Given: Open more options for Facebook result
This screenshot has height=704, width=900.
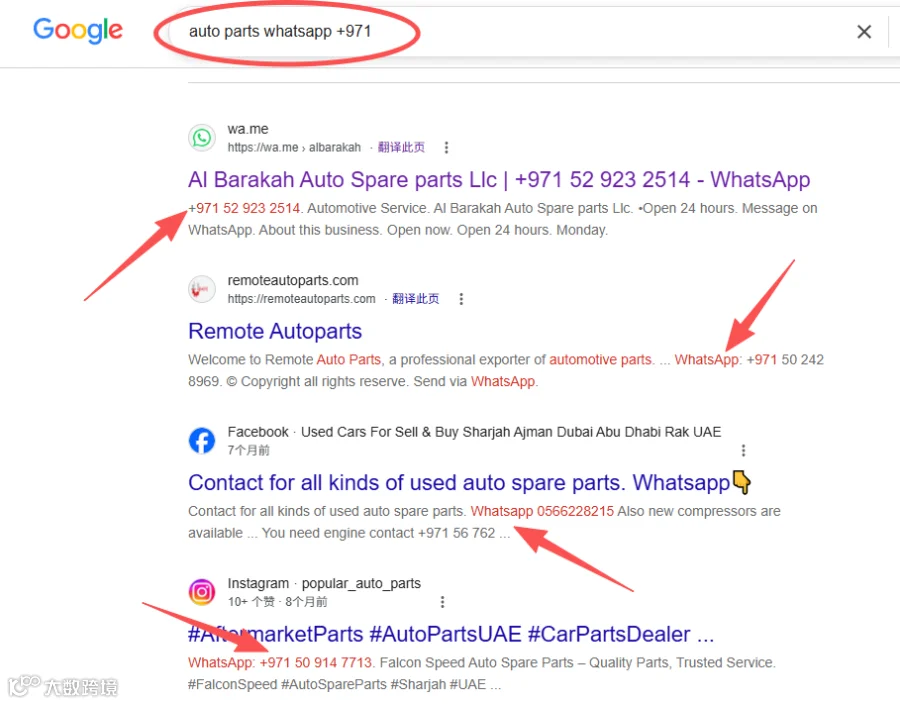Looking at the screenshot, I should pos(743,450).
